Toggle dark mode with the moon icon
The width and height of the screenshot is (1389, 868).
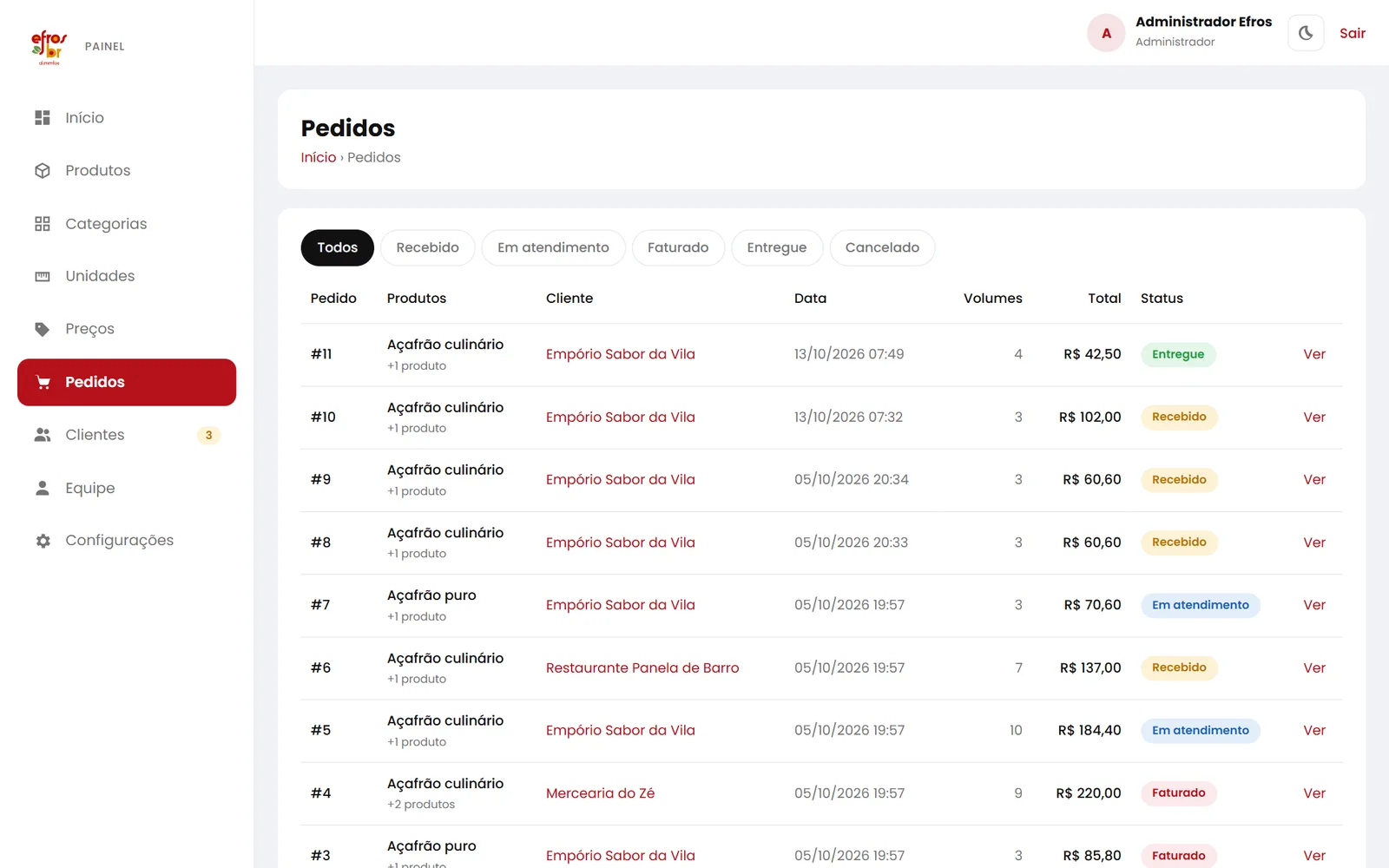[x=1306, y=33]
